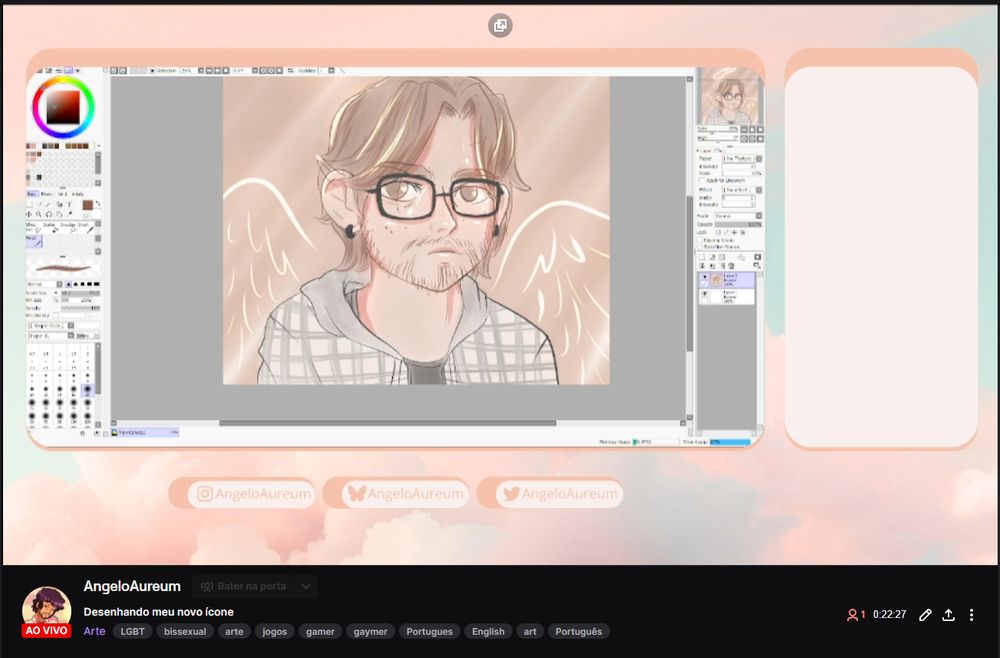Open the three-dot more options menu
This screenshot has height=658, width=1000.
tap(971, 615)
